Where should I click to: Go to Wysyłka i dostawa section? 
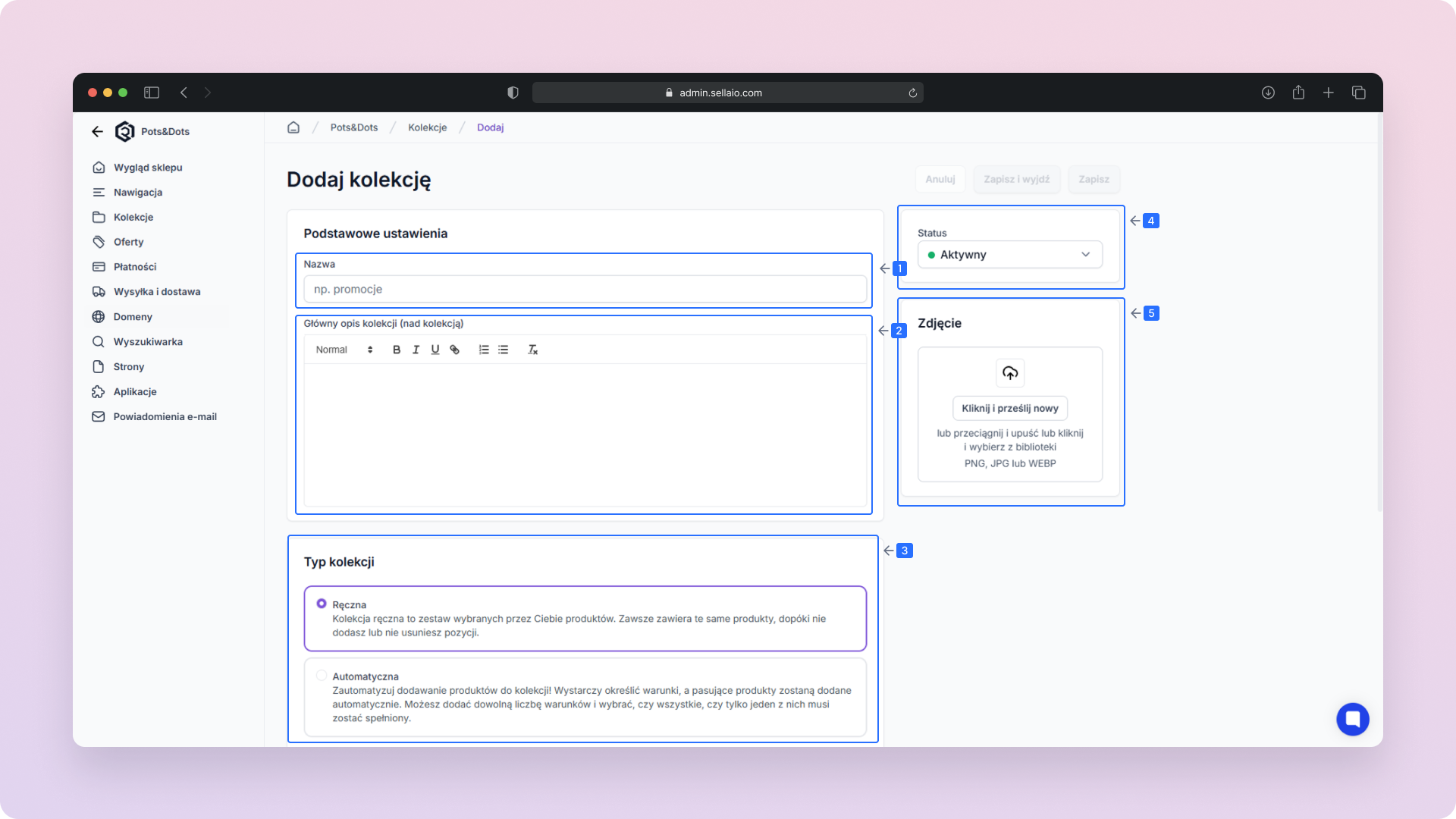(156, 292)
